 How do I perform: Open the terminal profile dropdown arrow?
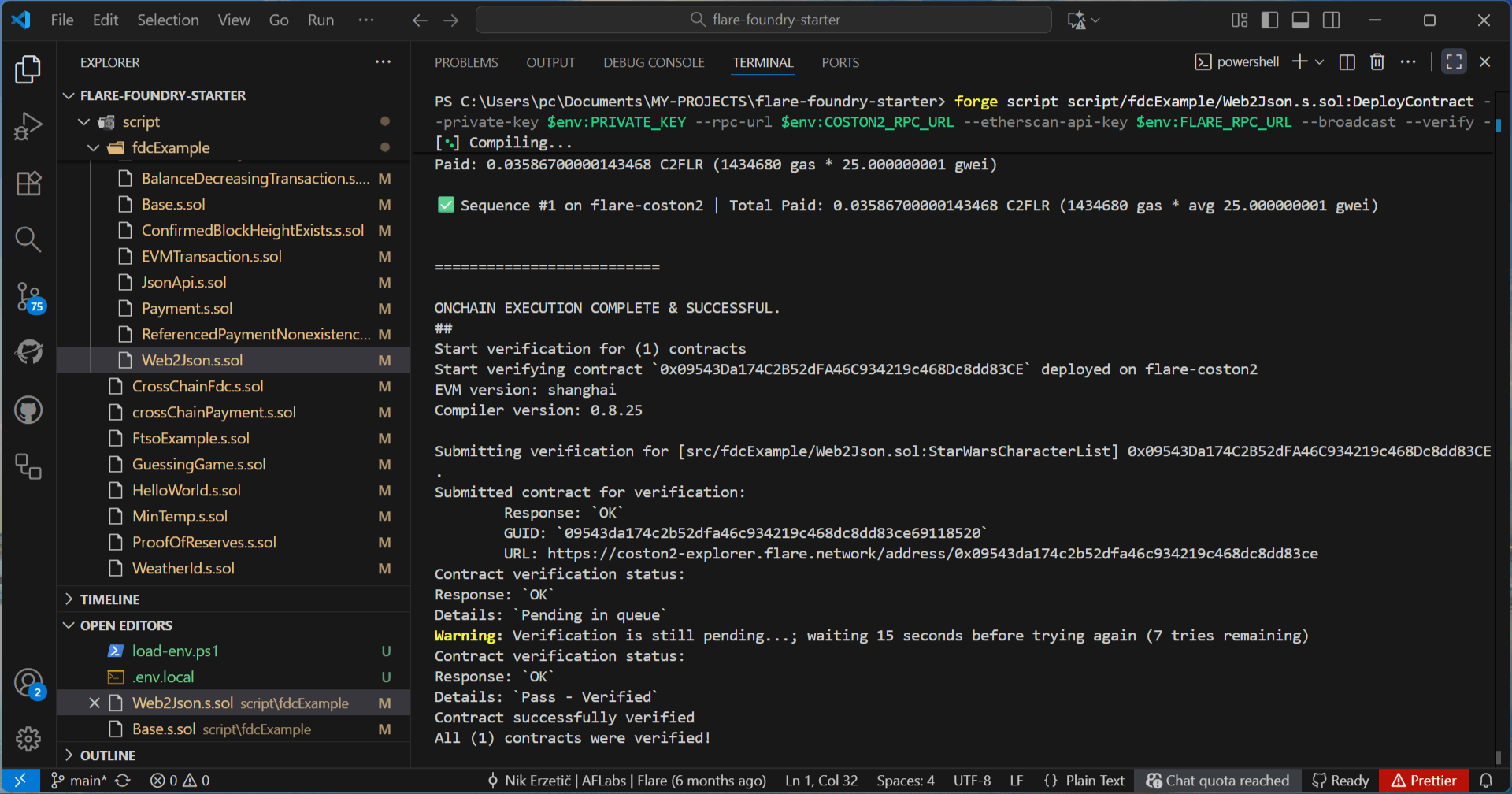(1320, 61)
